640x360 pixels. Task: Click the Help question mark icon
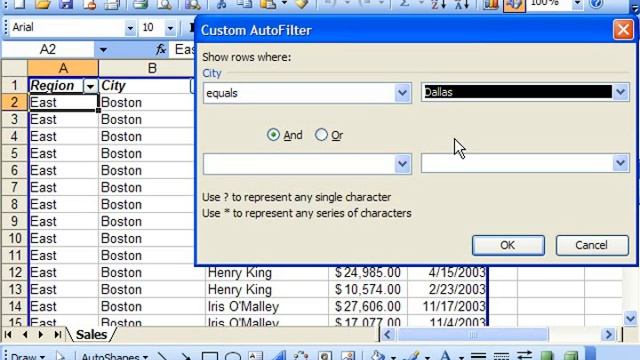[596, 4]
